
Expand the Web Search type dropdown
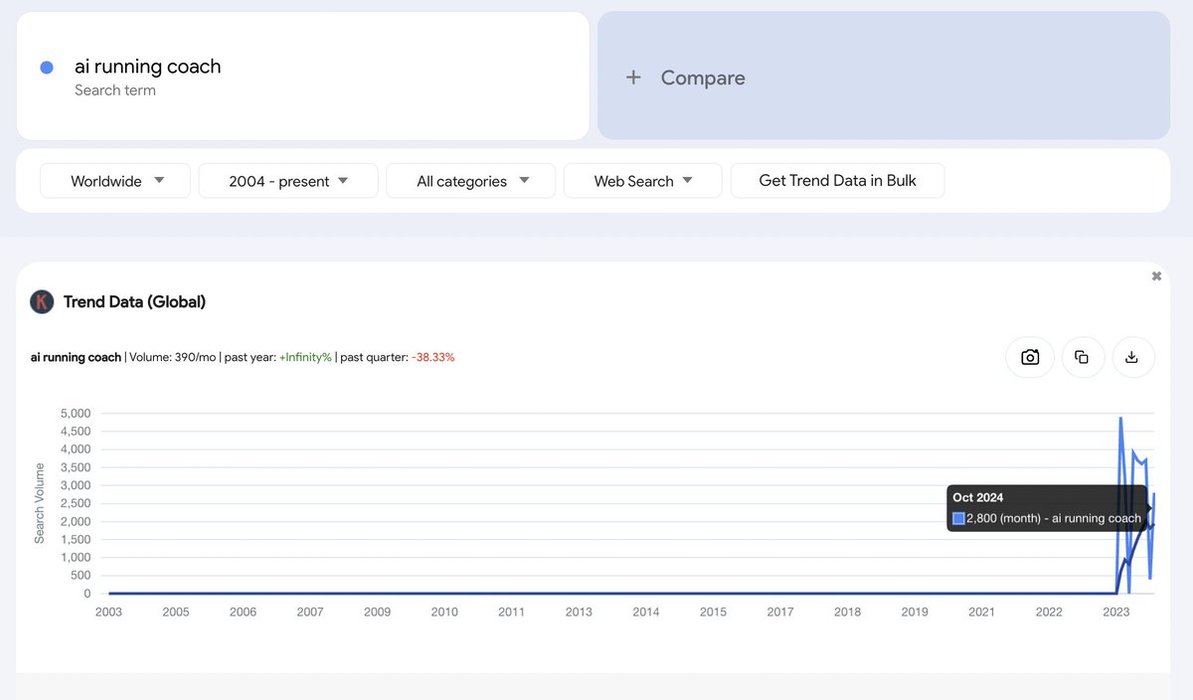(643, 181)
